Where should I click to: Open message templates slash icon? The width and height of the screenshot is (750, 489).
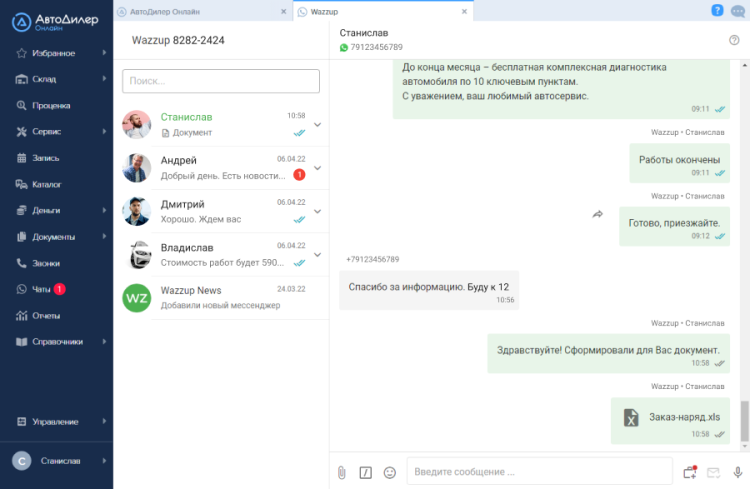tap(365, 473)
